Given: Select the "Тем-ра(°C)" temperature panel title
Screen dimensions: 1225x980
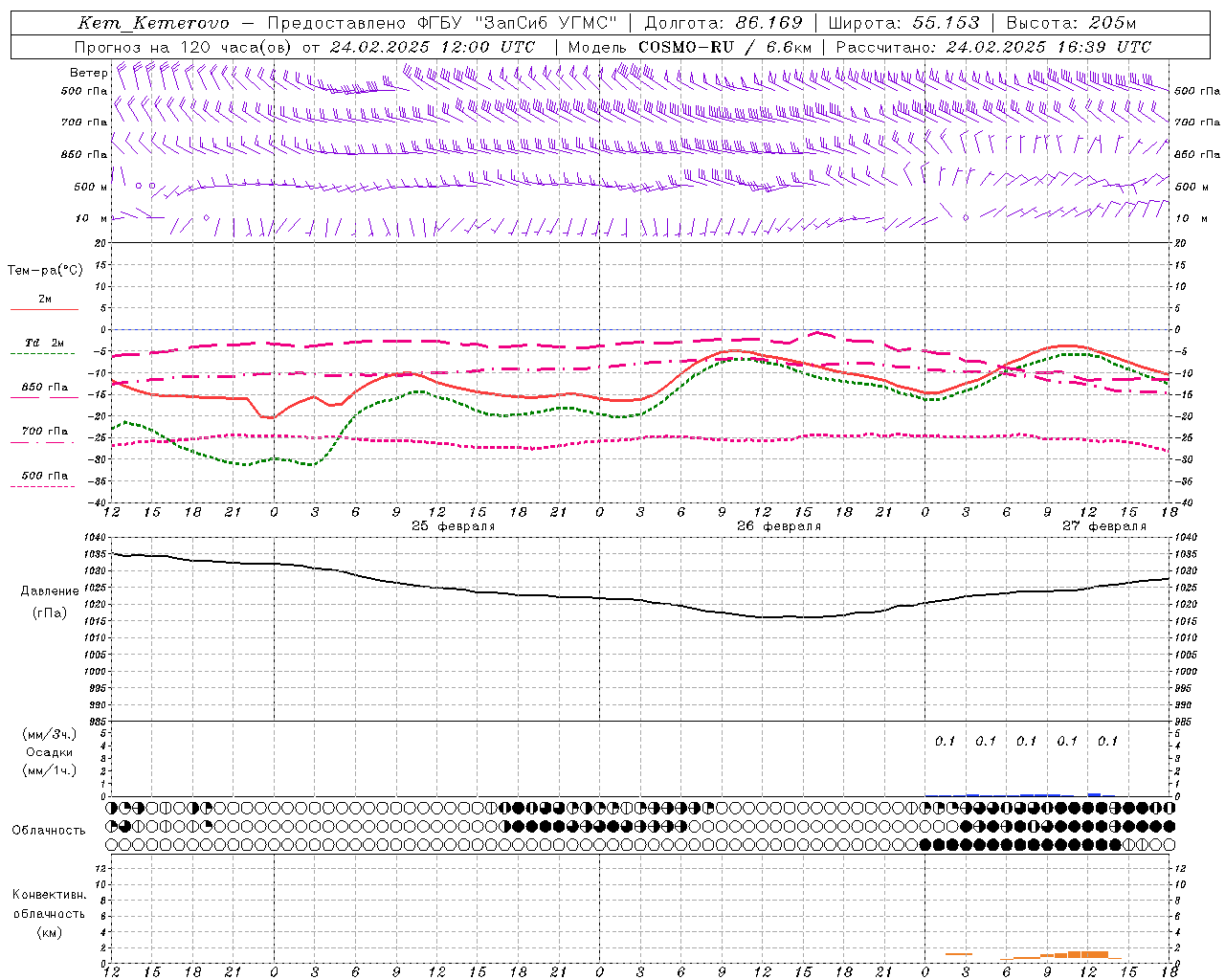Looking at the screenshot, I should click(45, 271).
